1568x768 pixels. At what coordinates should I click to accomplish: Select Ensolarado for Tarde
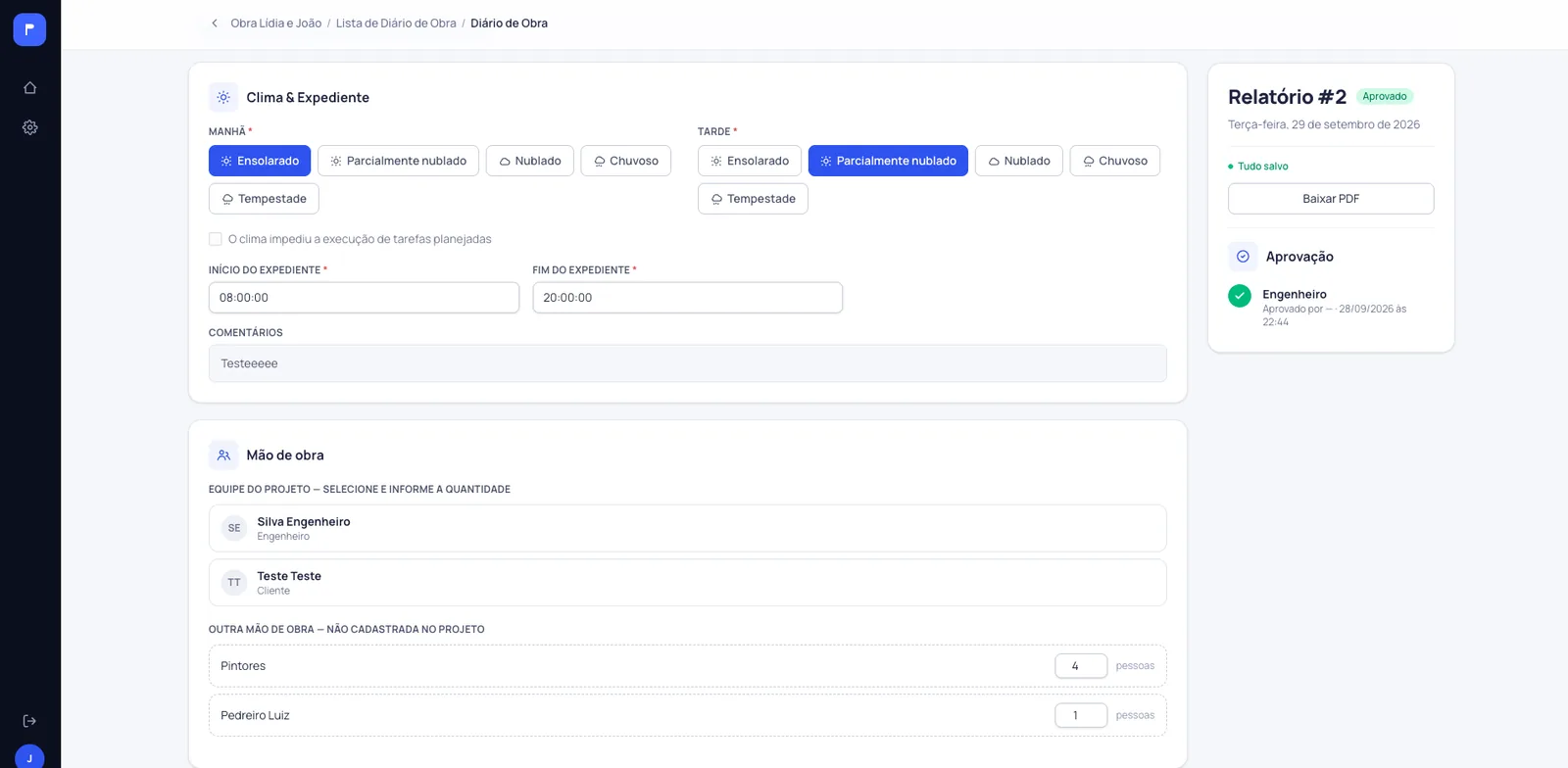click(x=750, y=161)
